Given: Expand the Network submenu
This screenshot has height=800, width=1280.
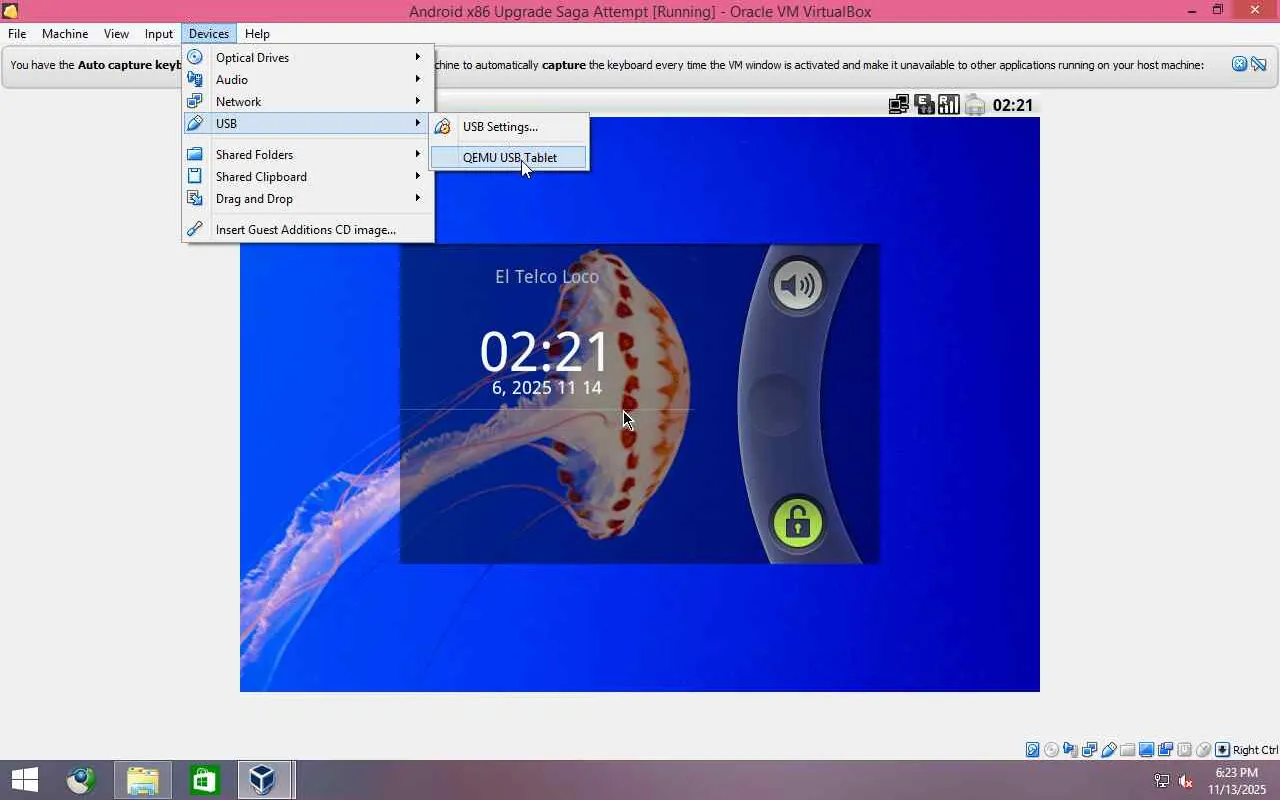Looking at the screenshot, I should click(308, 101).
